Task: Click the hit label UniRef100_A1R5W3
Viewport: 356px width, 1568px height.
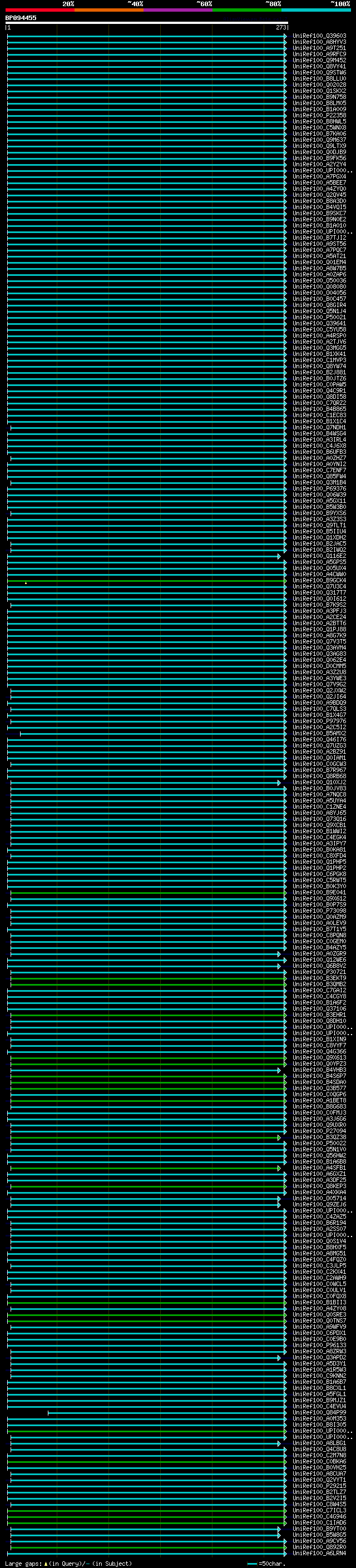Action: 319,1370
